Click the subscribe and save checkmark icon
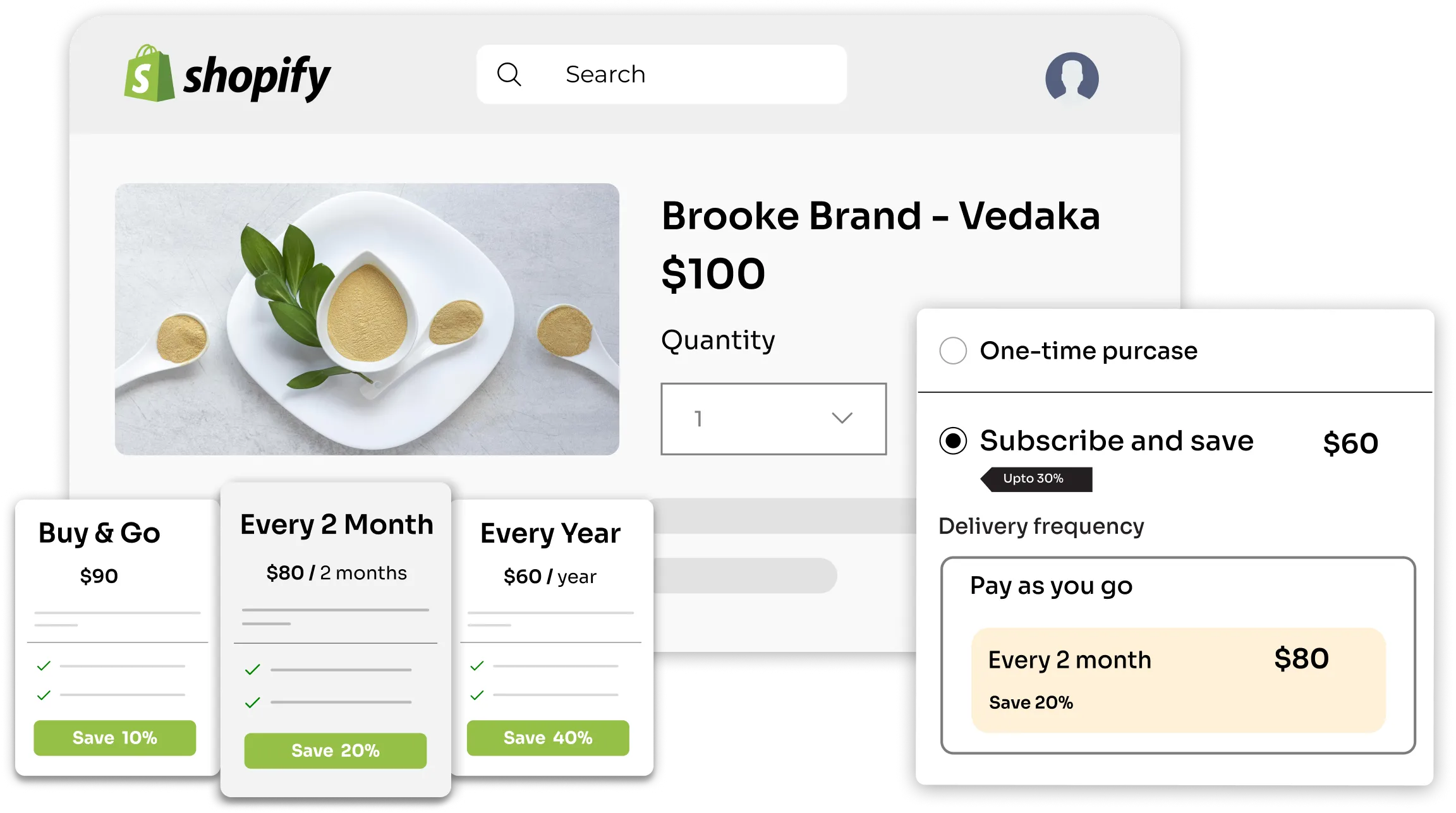The image size is (1456, 813). (x=950, y=440)
